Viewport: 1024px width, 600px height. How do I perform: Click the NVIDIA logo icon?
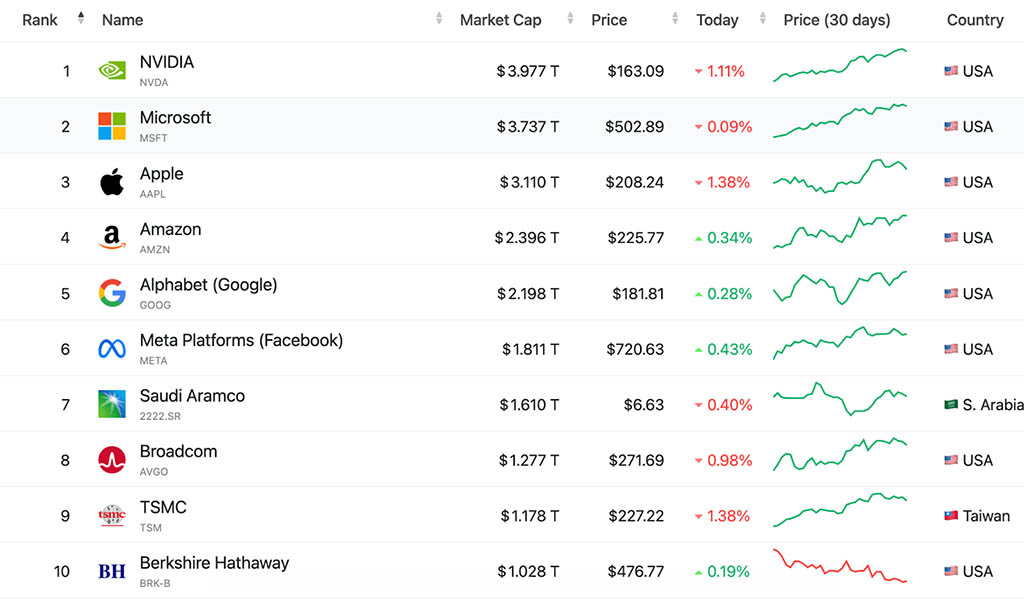[112, 71]
